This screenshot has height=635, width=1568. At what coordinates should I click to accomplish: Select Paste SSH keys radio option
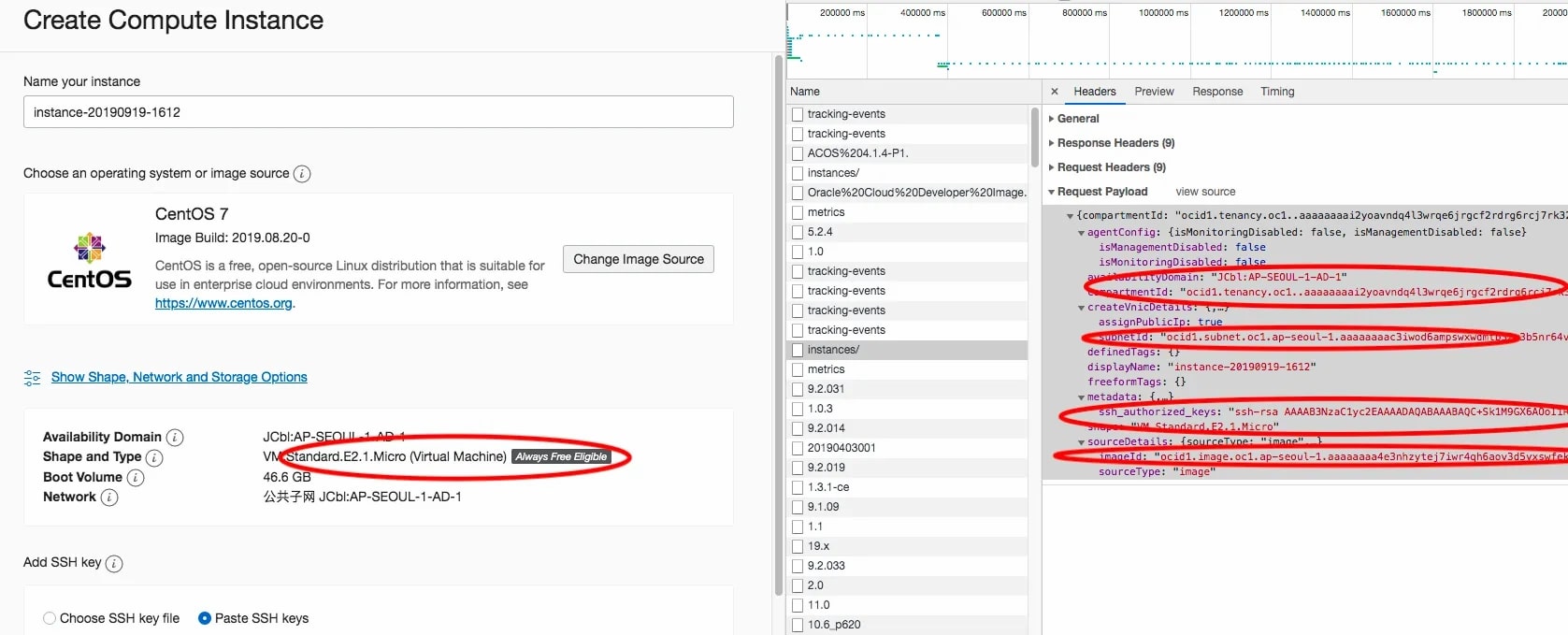pos(205,618)
